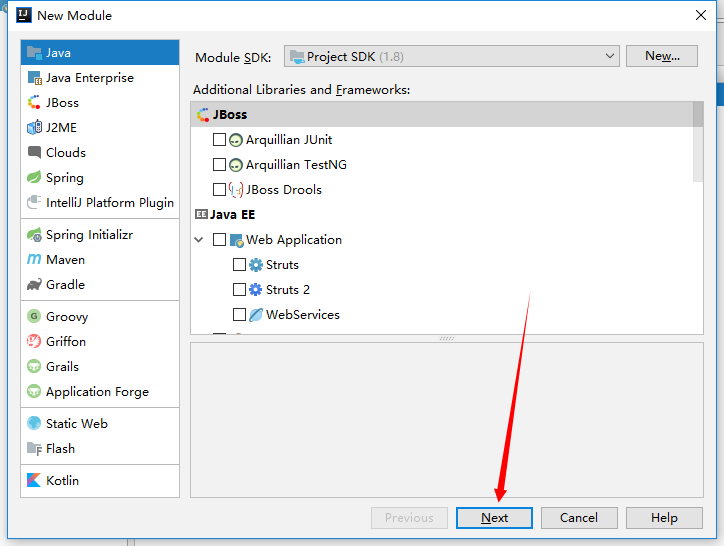Select Flash module type
Viewport: 724px width, 546px height.
pos(100,449)
